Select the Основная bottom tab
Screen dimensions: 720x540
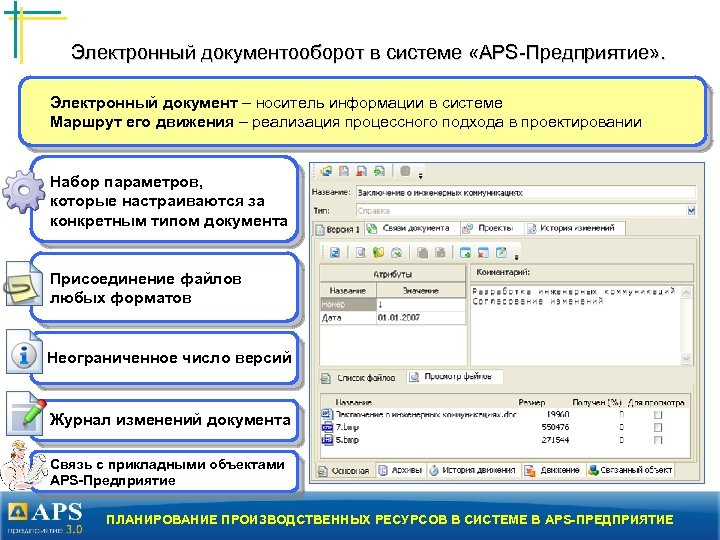(x=344, y=471)
